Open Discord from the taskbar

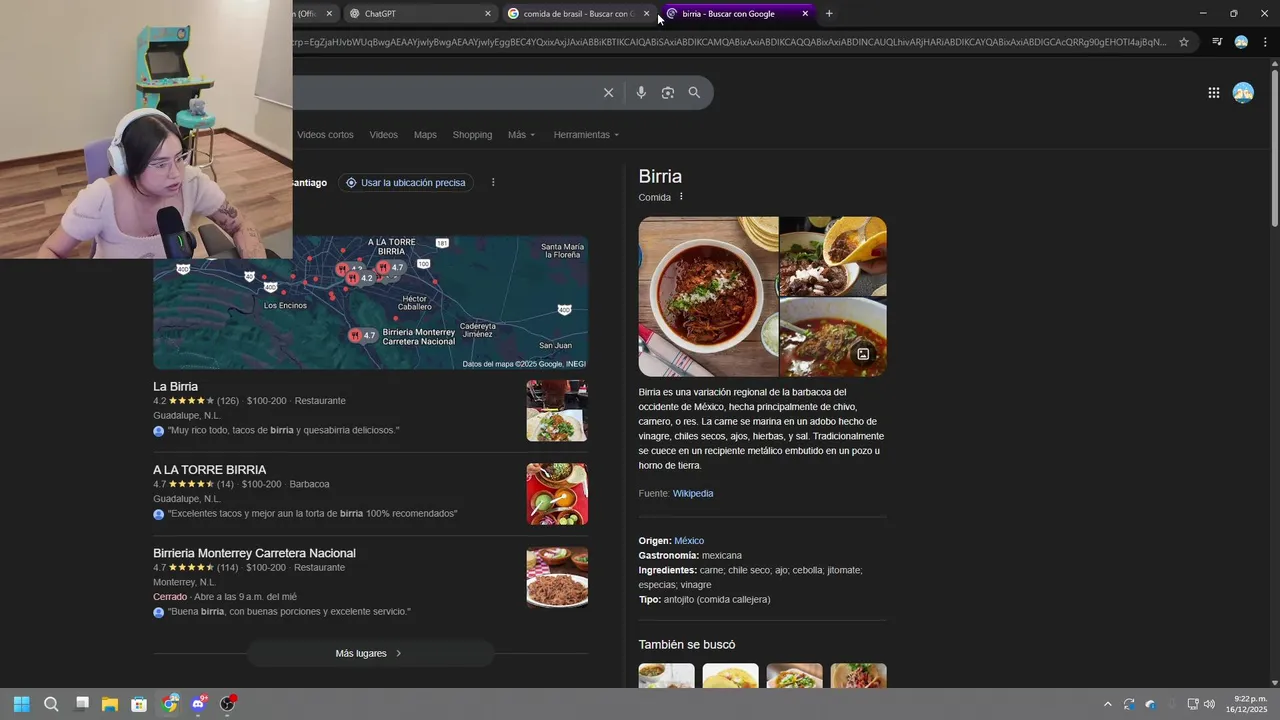pyautogui.click(x=198, y=704)
